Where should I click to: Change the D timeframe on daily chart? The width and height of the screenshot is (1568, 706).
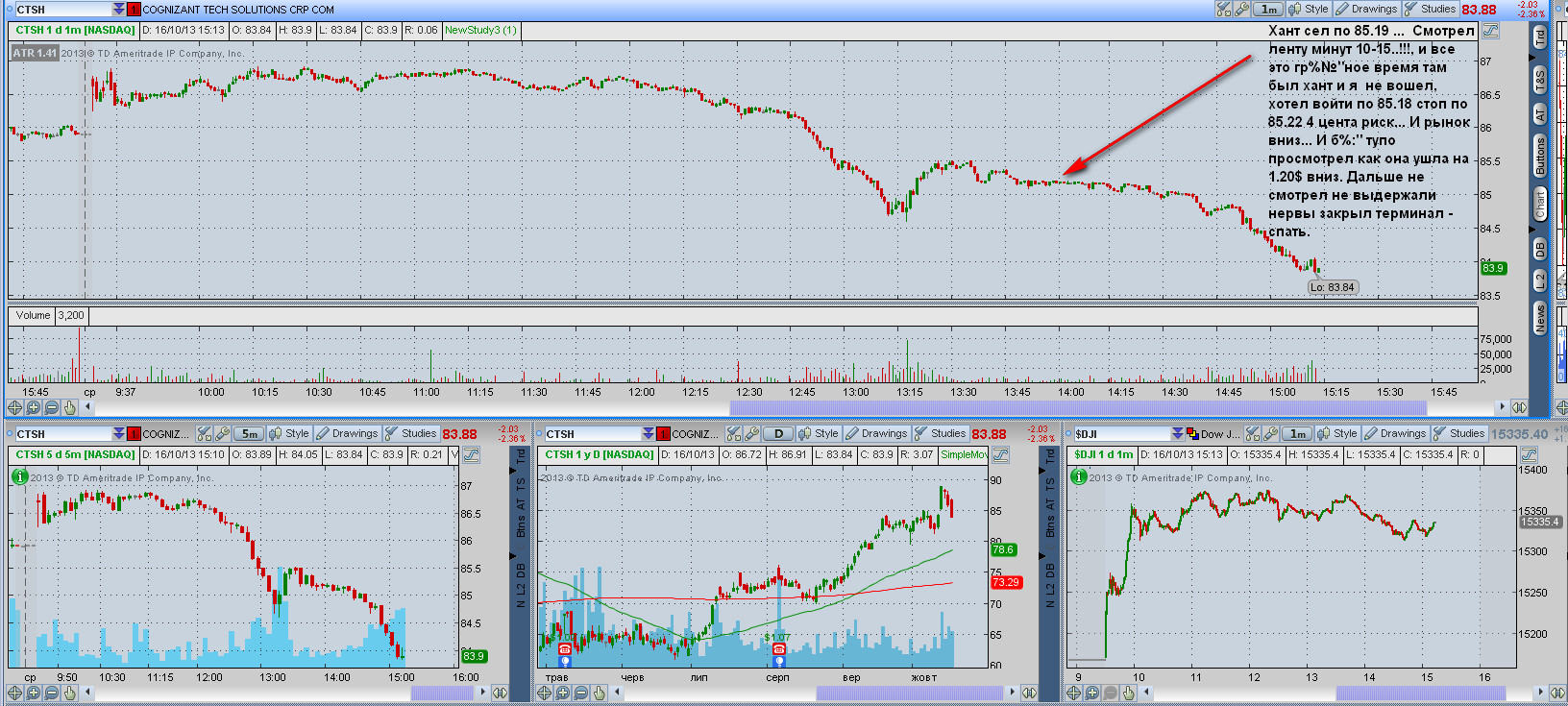pyautogui.click(x=778, y=434)
